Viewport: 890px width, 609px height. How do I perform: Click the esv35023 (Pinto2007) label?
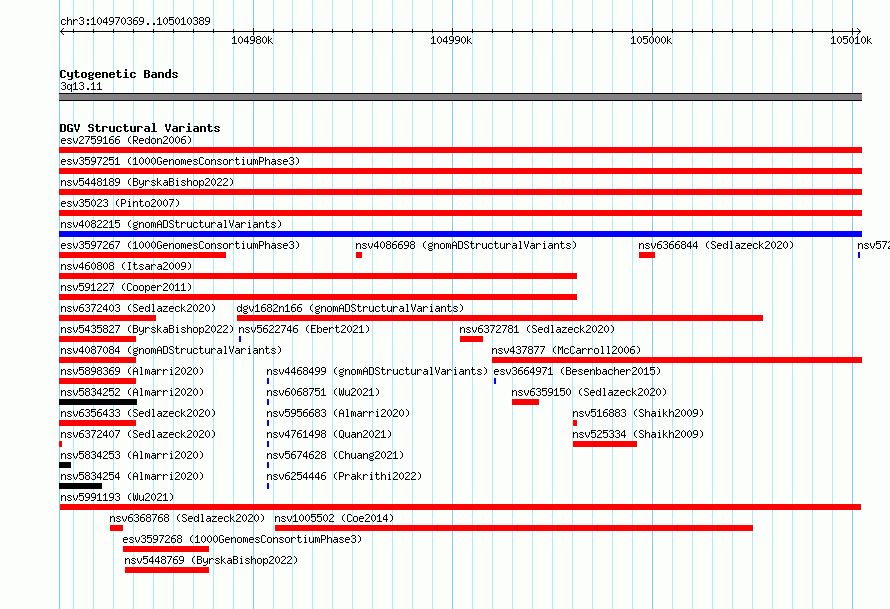[120, 203]
